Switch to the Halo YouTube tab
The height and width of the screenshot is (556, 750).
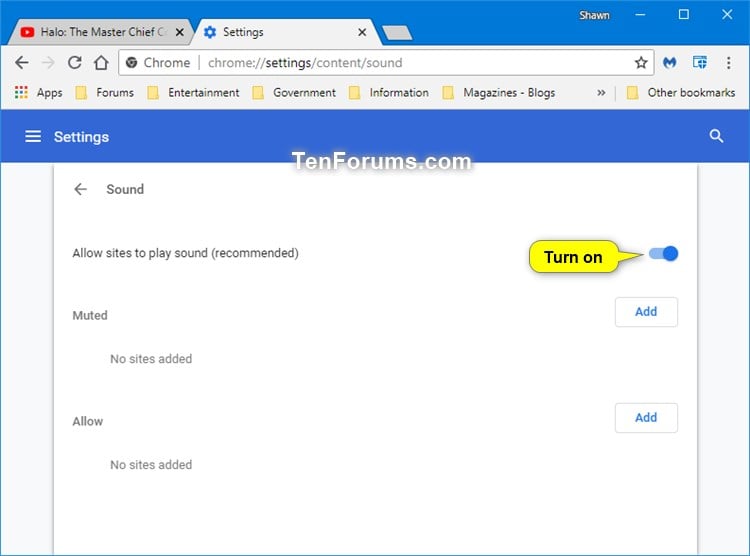pyautogui.click(x=96, y=32)
